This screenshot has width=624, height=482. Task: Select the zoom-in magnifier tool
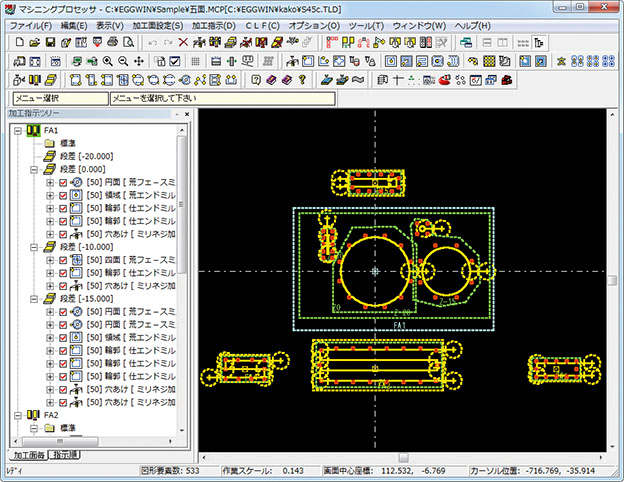click(x=107, y=61)
